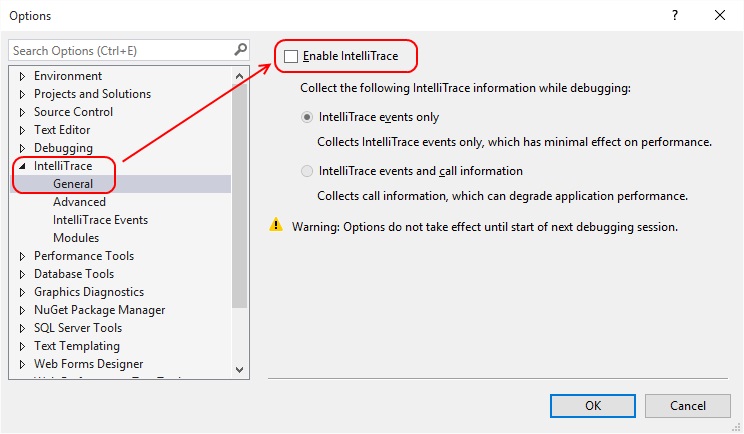The image size is (744, 434).
Task: Click the Search Options input field
Action: click(x=120, y=50)
